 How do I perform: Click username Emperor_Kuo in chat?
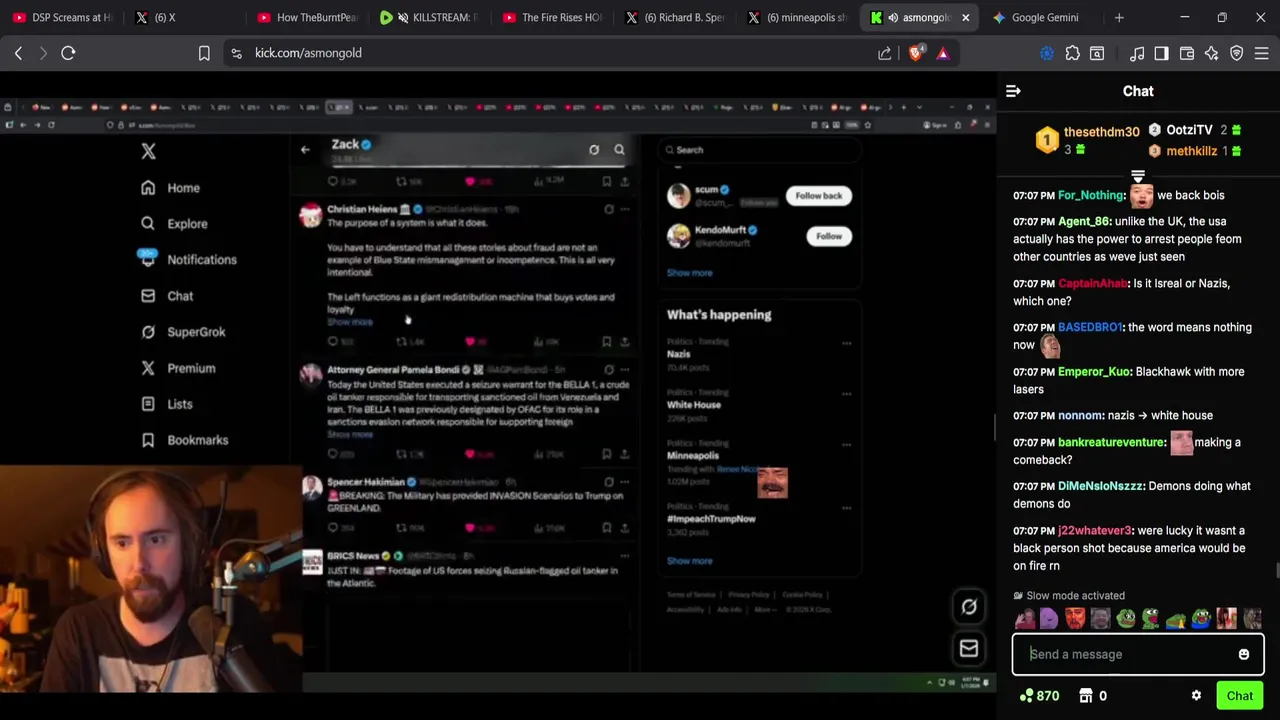click(1093, 372)
